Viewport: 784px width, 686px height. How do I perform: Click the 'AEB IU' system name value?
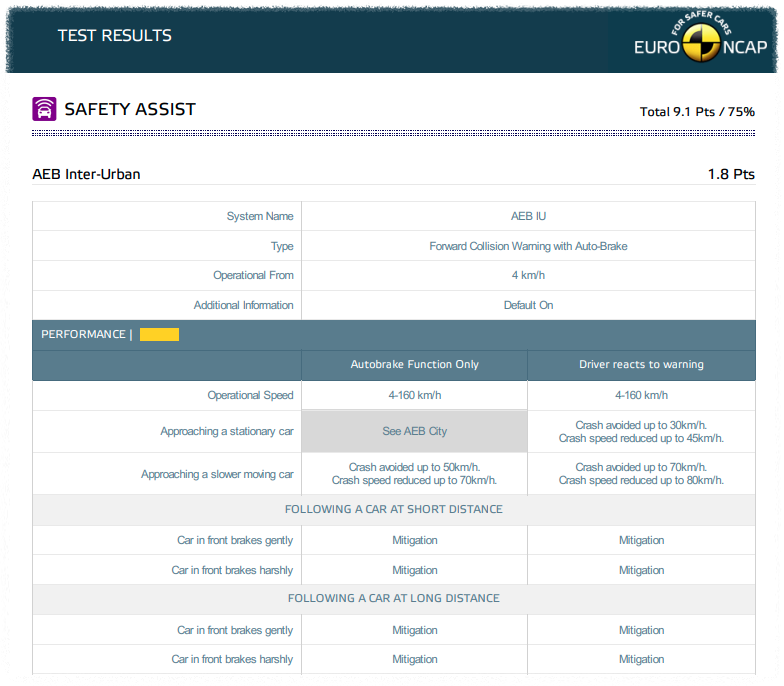[528, 216]
